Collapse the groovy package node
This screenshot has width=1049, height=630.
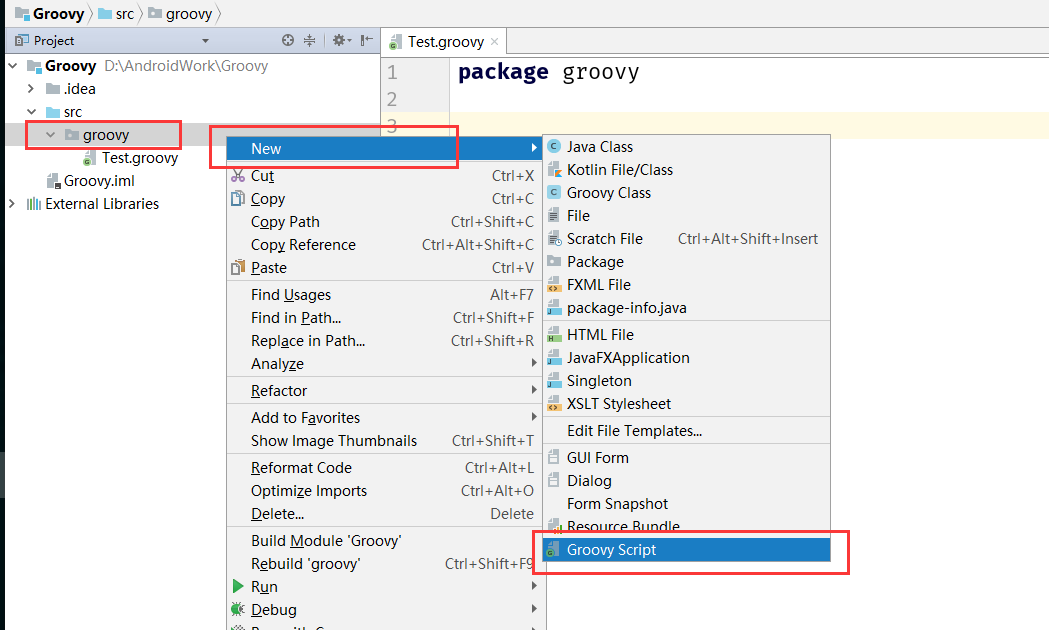pyautogui.click(x=50, y=134)
